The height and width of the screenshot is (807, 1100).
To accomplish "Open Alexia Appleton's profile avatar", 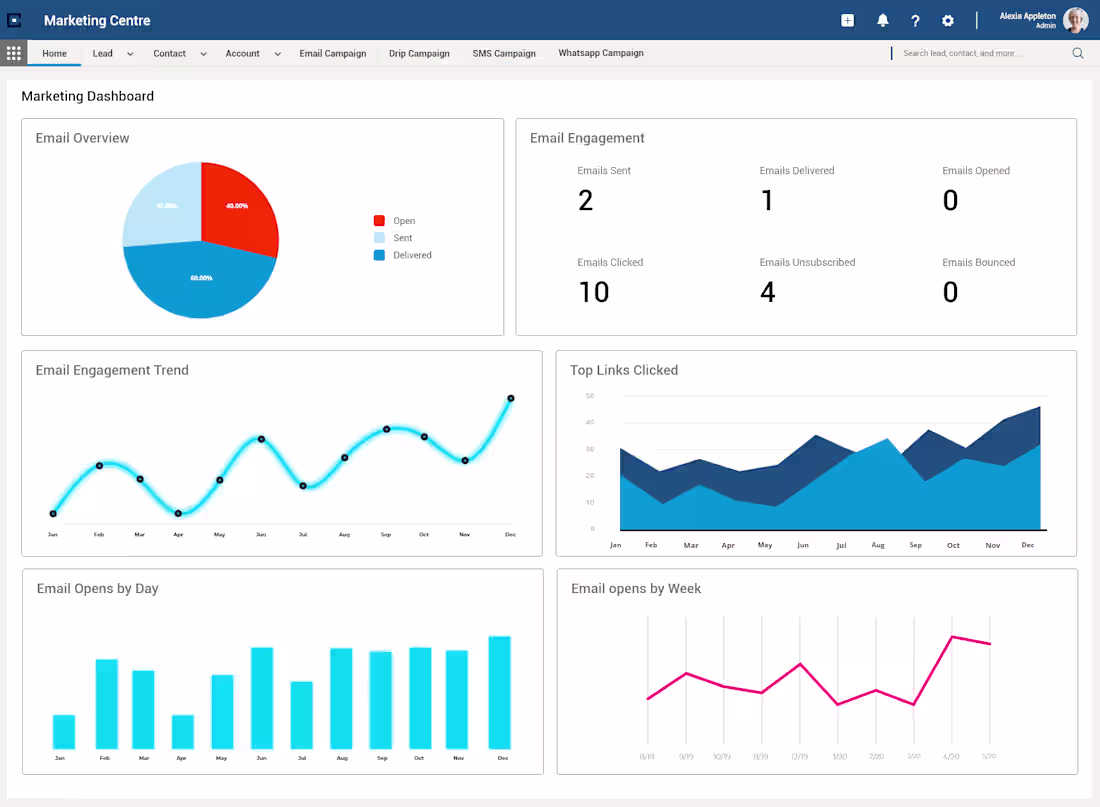I will point(1074,20).
